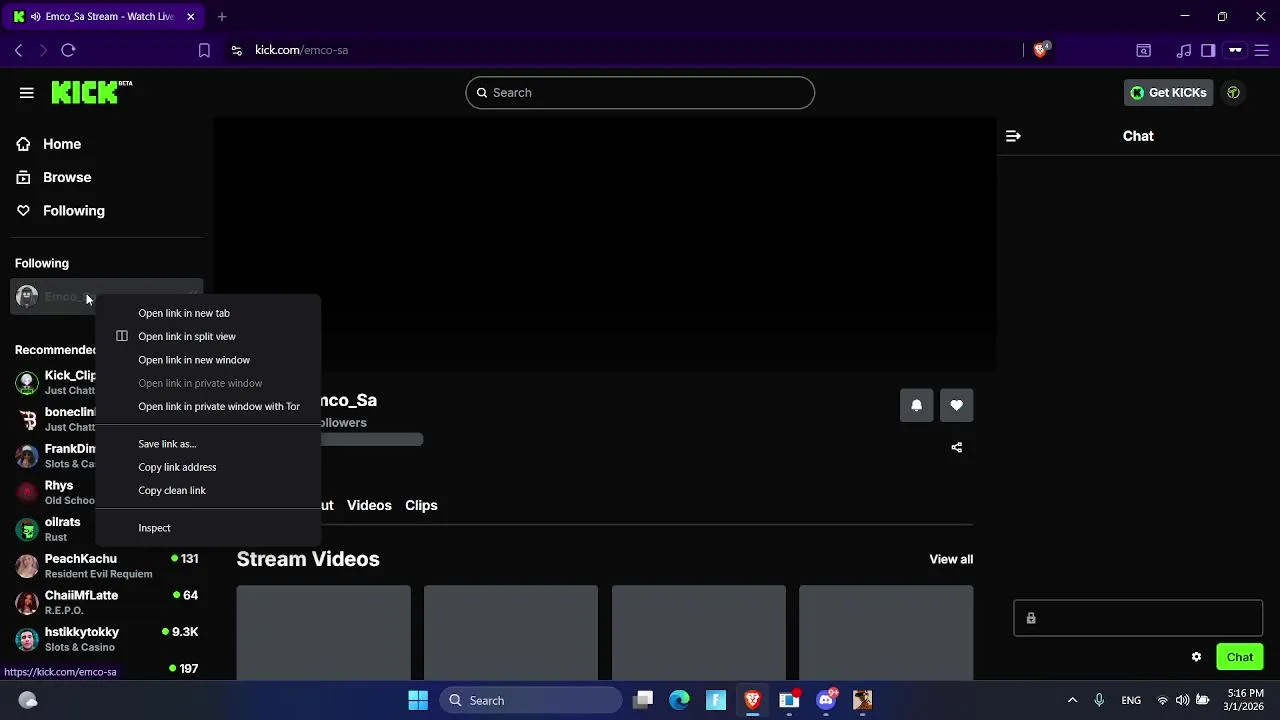Reload the page
The height and width of the screenshot is (720, 1280).
(68, 50)
